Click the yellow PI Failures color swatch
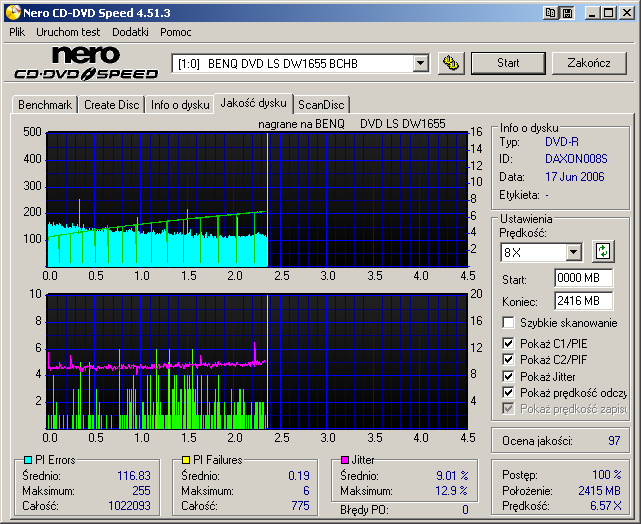The width and height of the screenshot is (641, 524). [x=186, y=460]
